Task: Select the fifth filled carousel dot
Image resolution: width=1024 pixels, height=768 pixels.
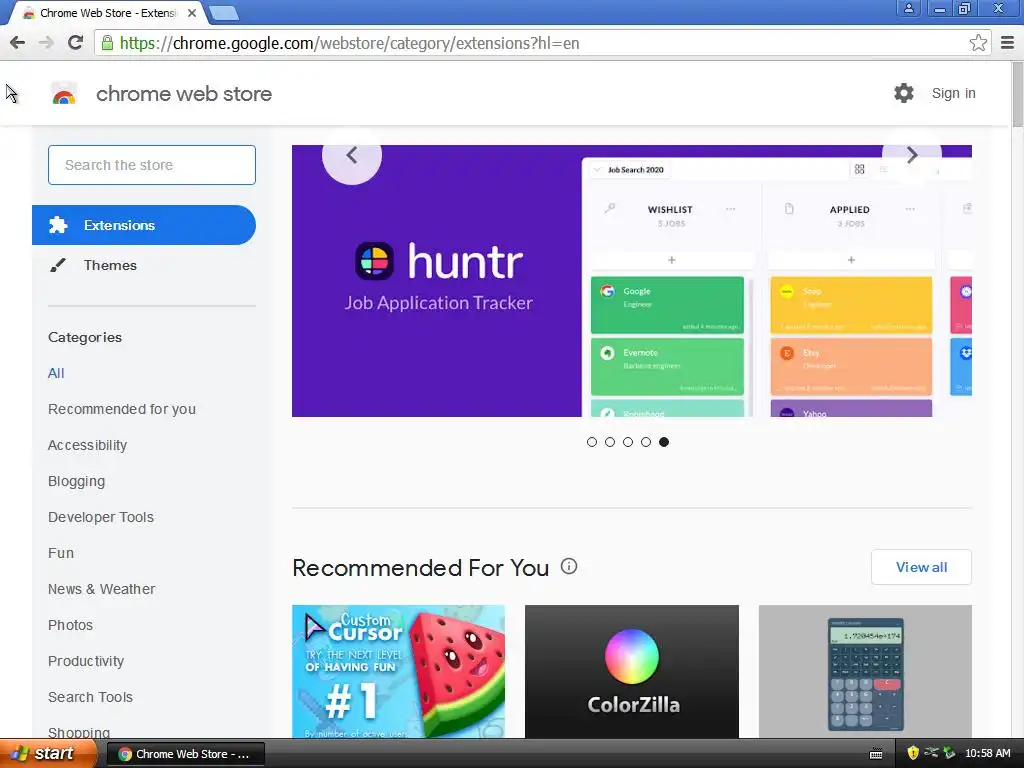Action: coord(664,442)
